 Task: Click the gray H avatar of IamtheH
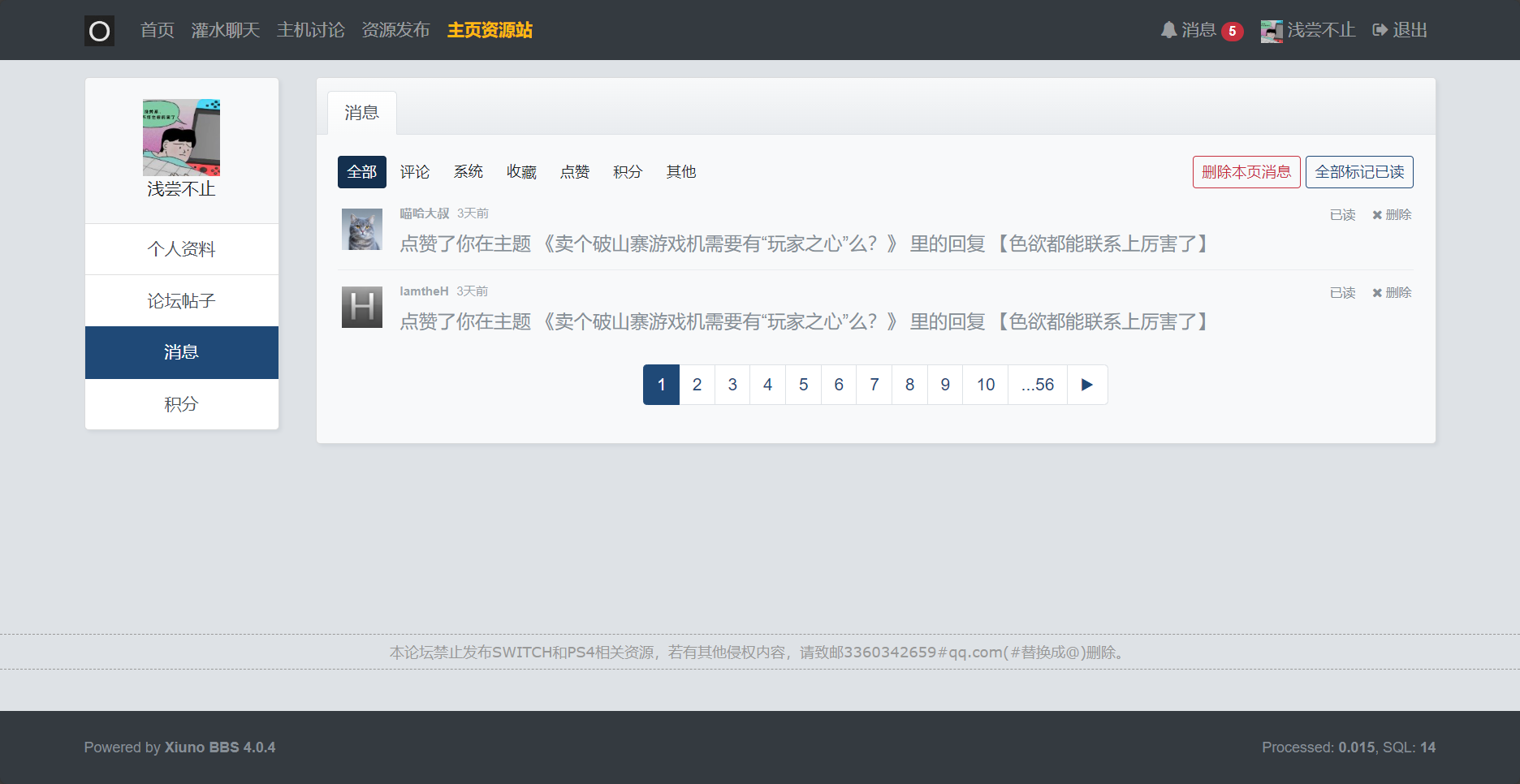(361, 308)
